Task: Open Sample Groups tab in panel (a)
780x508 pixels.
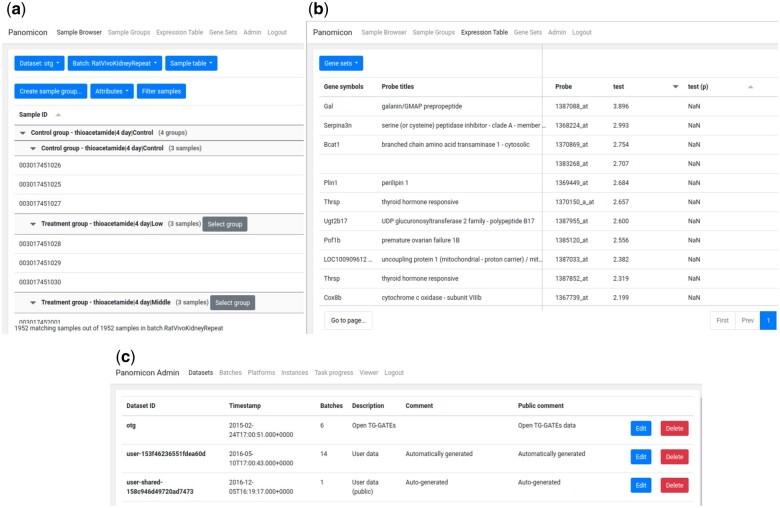Action: click(x=129, y=32)
